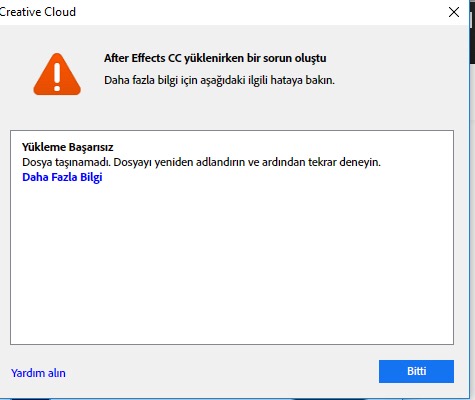Select the After Effects CC error heading
The height and width of the screenshot is (400, 475).
tap(215, 58)
